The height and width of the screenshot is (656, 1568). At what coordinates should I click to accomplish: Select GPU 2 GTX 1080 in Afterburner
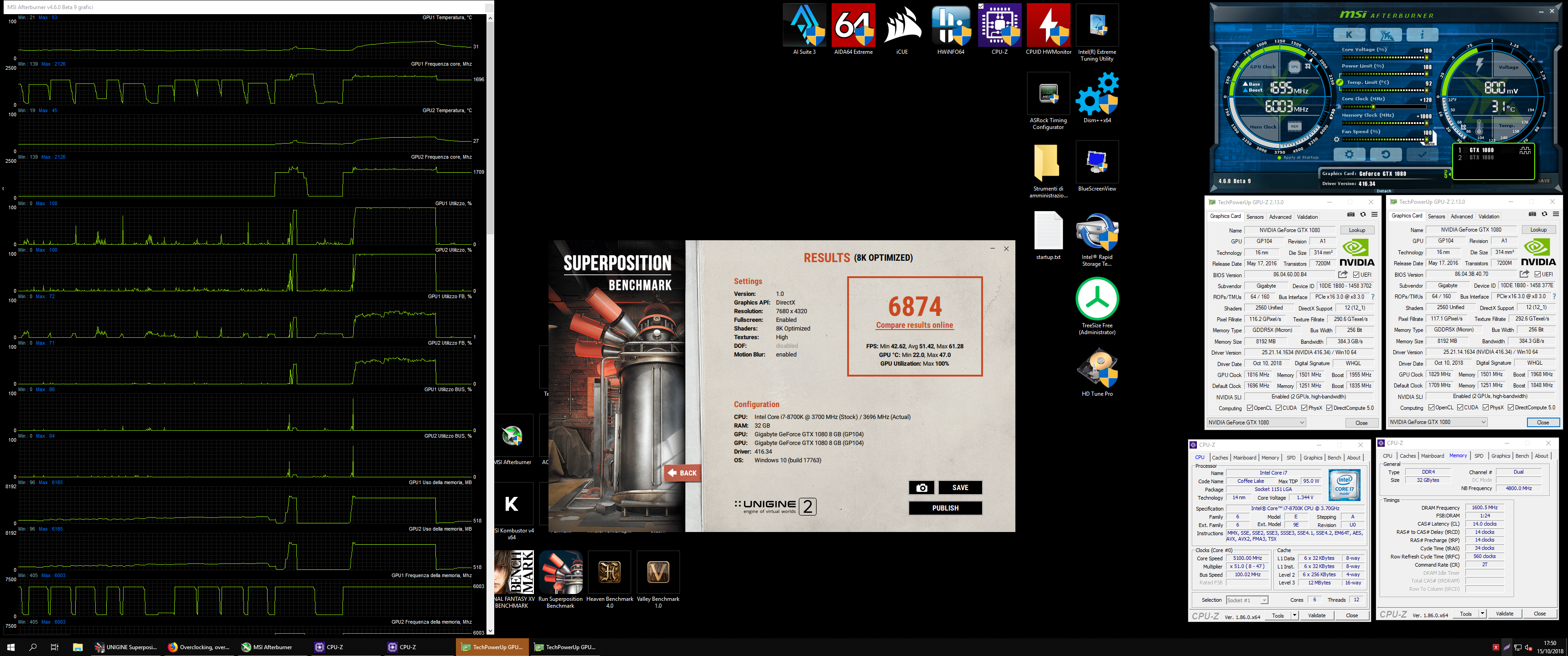pos(1476,158)
